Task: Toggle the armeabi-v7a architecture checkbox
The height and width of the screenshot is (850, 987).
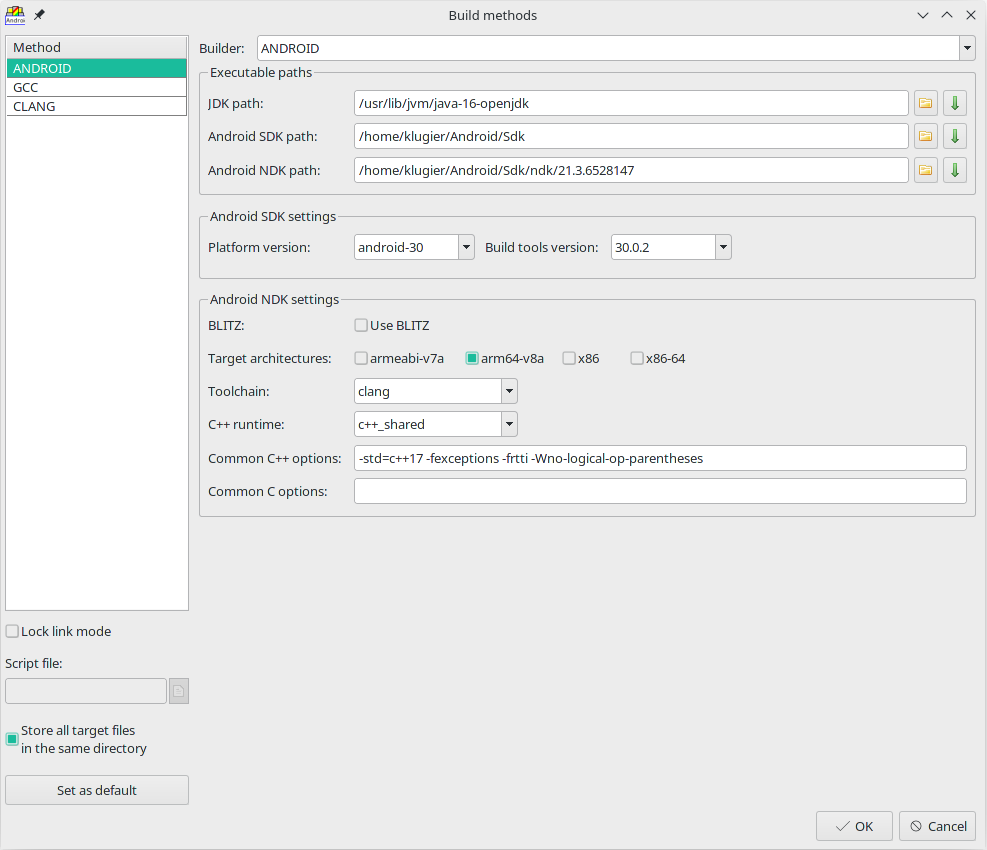Action: pos(361,358)
